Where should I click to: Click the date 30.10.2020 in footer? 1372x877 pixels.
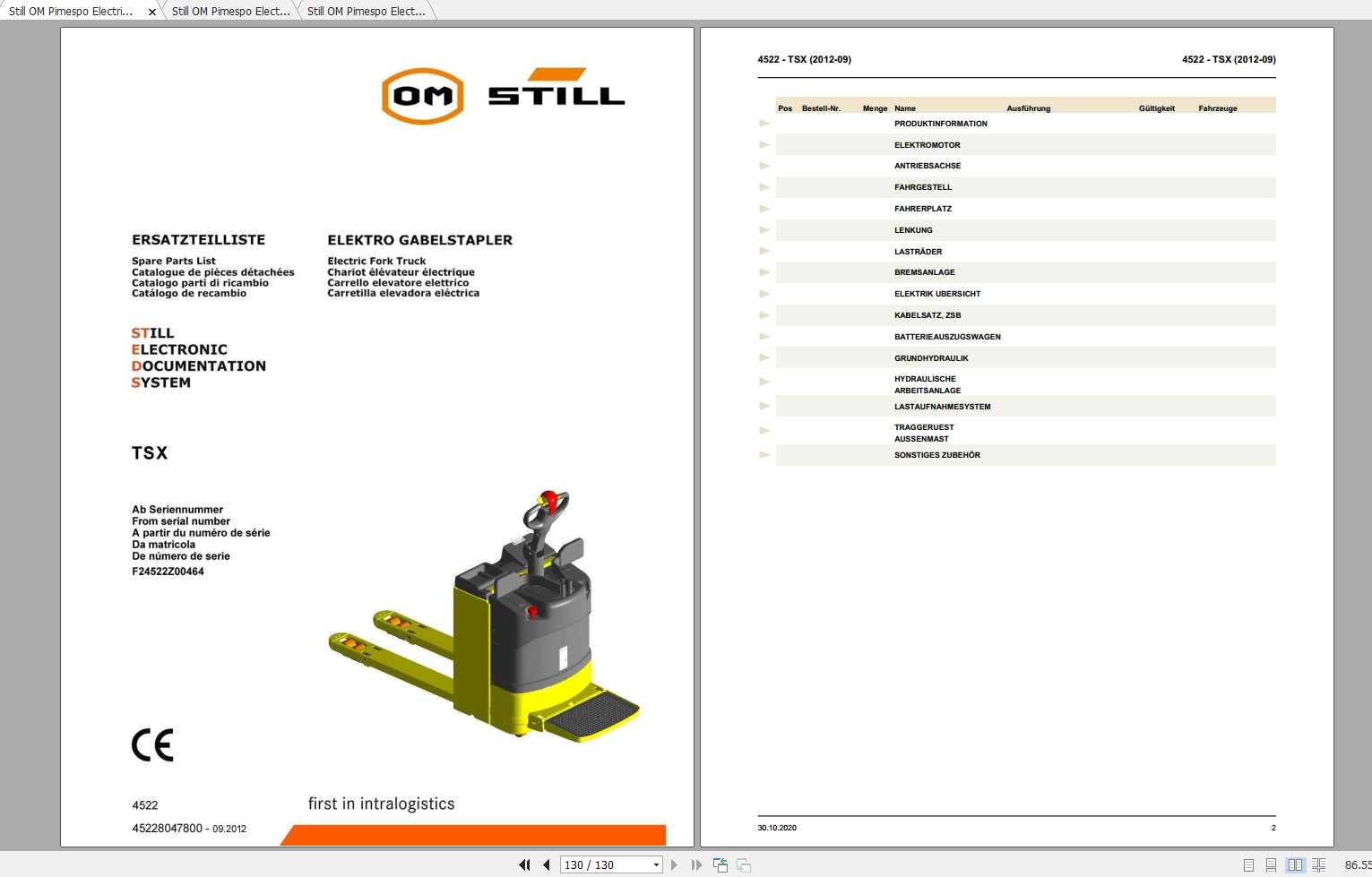pos(777,828)
